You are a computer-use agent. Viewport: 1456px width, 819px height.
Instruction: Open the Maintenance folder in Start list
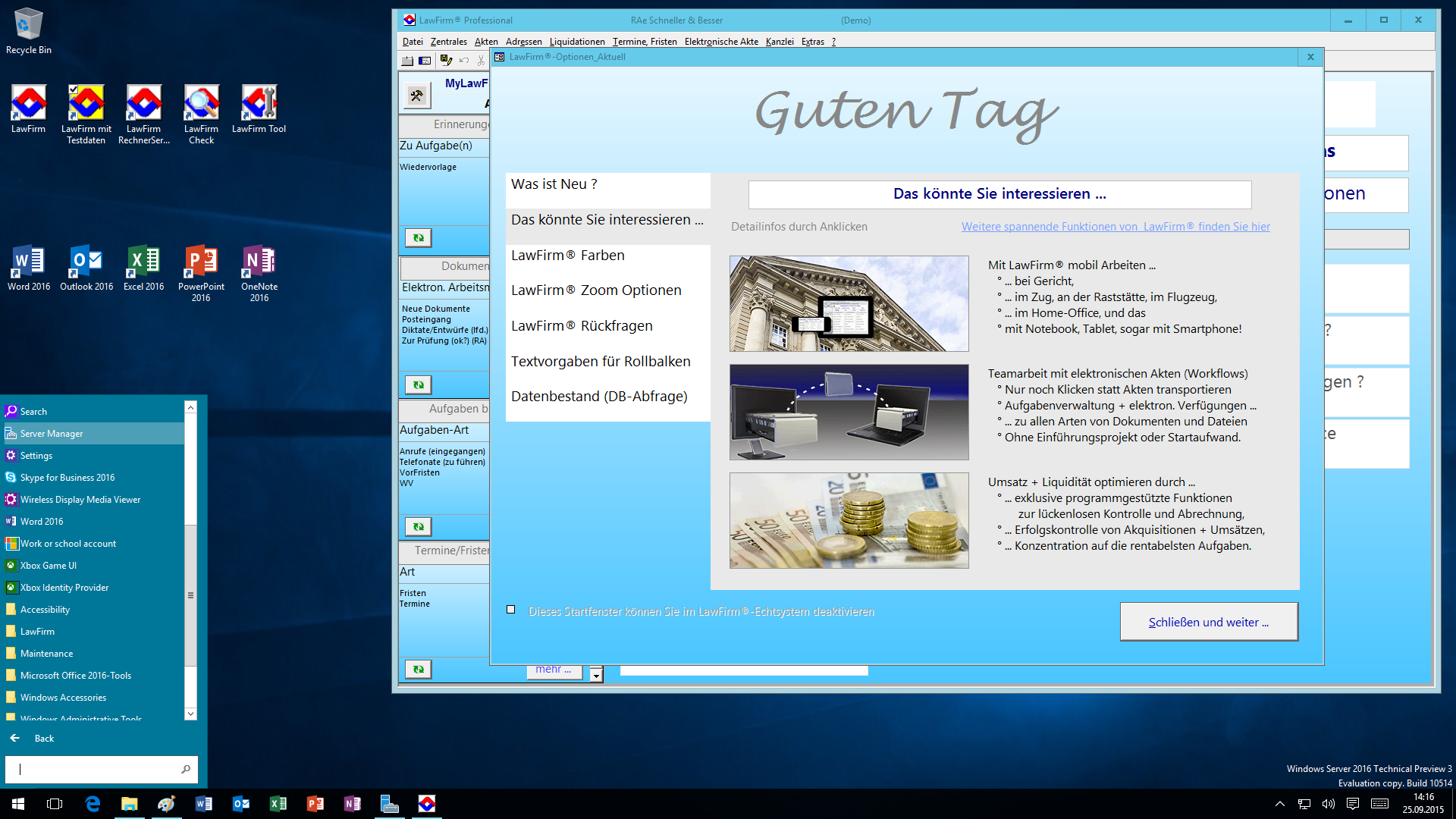click(x=46, y=653)
